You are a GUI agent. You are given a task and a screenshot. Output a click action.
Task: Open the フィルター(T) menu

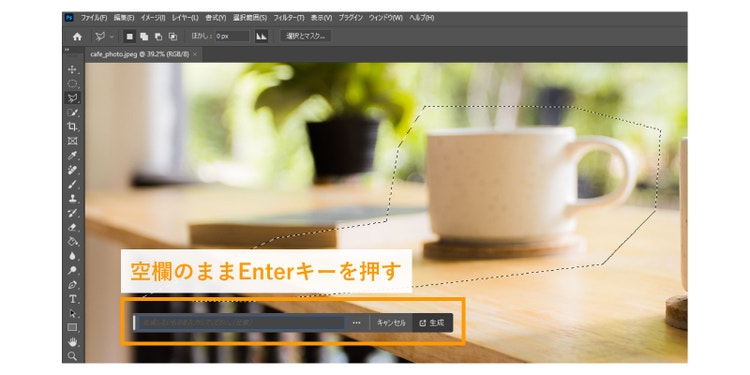[288, 18]
